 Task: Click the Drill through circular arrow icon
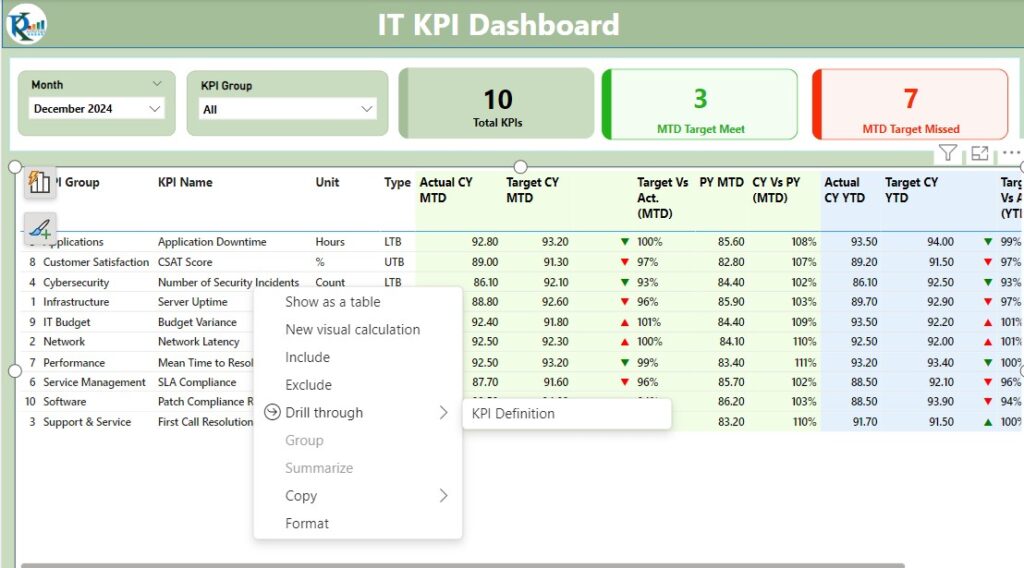tap(272, 412)
